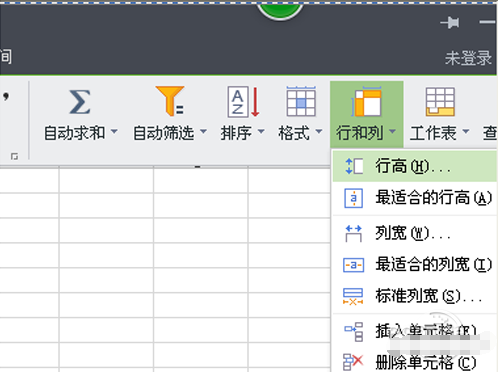The image size is (498, 372).
Task: Click the 工作表 icon
Action: point(440,102)
